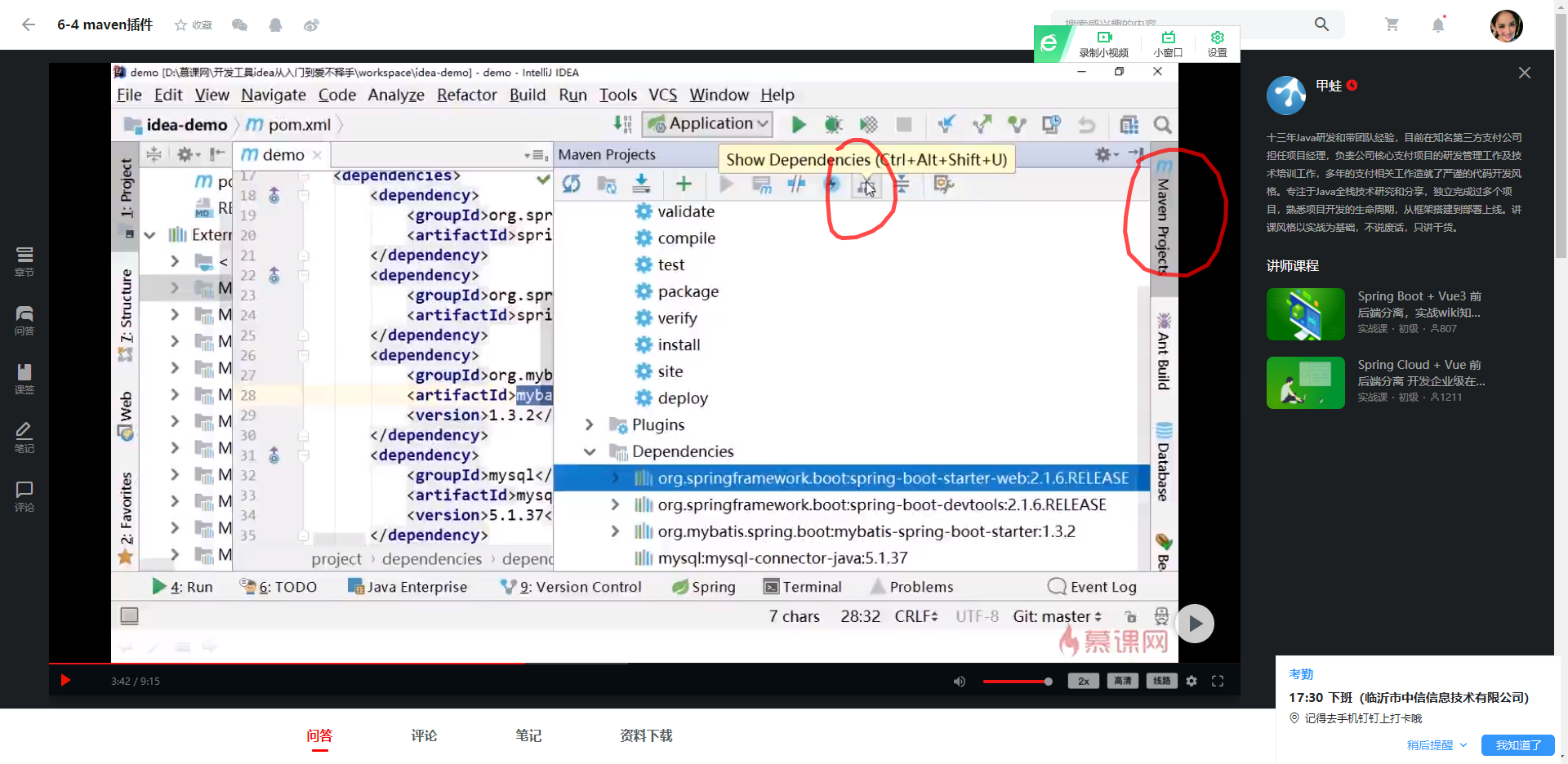Adjust the video volume slider
Image resolution: width=1568 pixels, height=764 pixels.
coord(1018,681)
